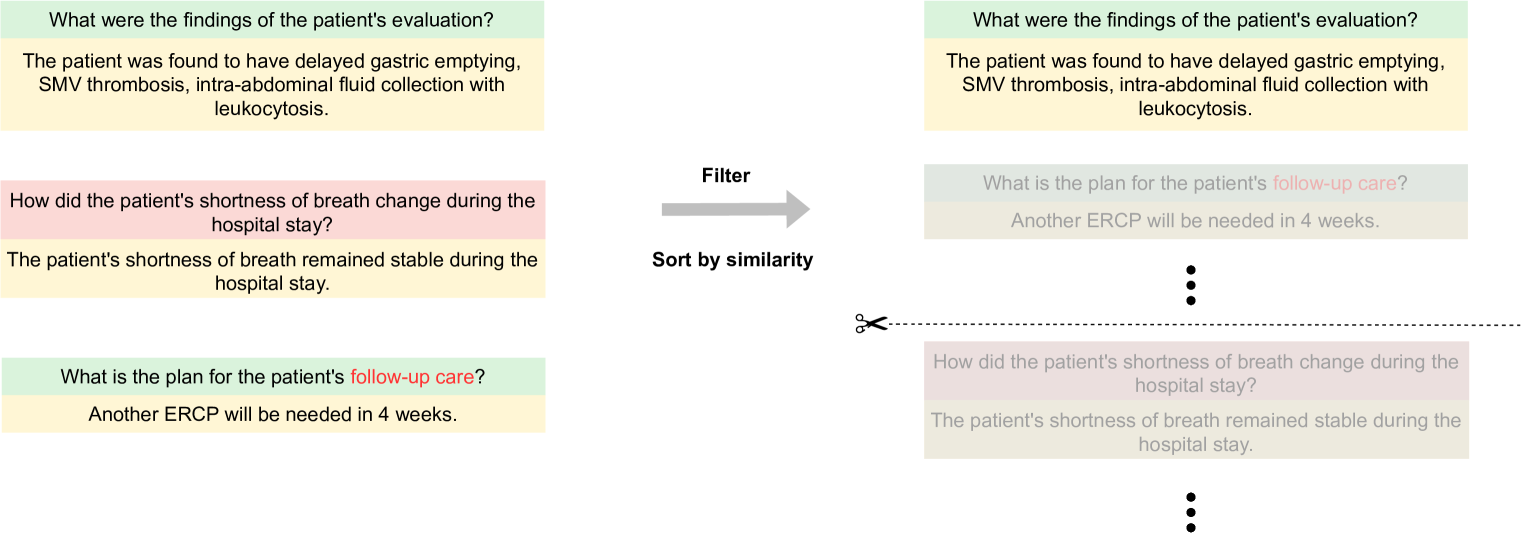Click the gray Filter arrow

tap(735, 210)
